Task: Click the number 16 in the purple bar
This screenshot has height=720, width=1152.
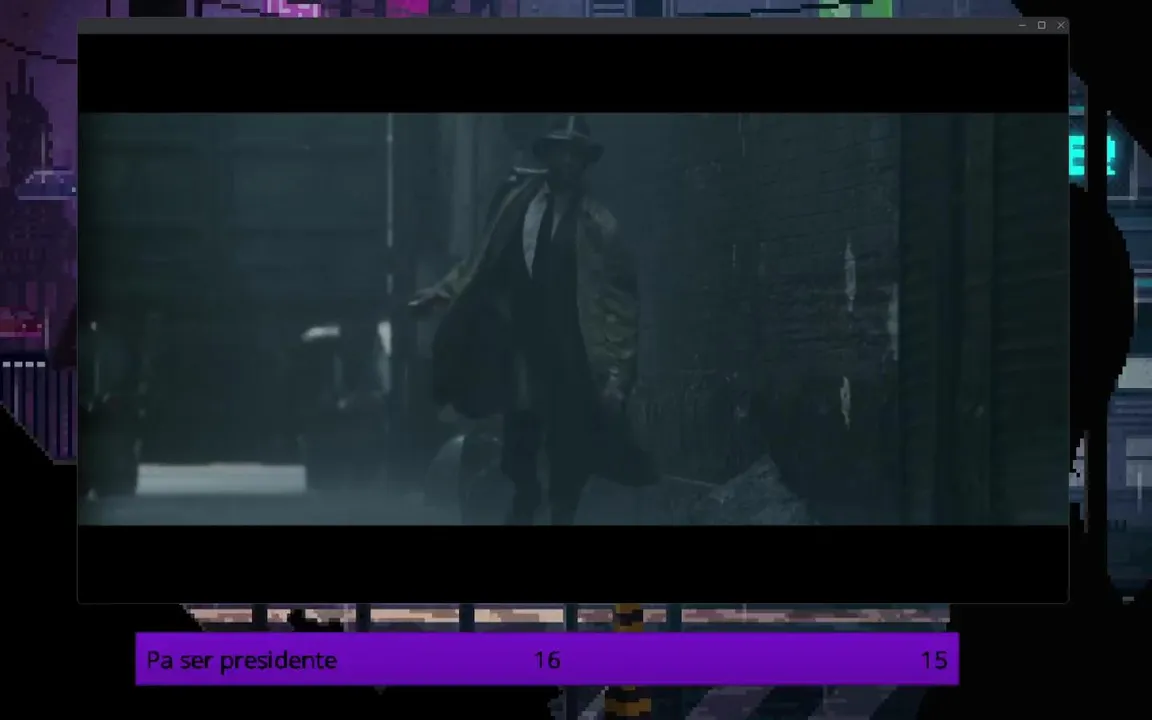Action: 547,660
